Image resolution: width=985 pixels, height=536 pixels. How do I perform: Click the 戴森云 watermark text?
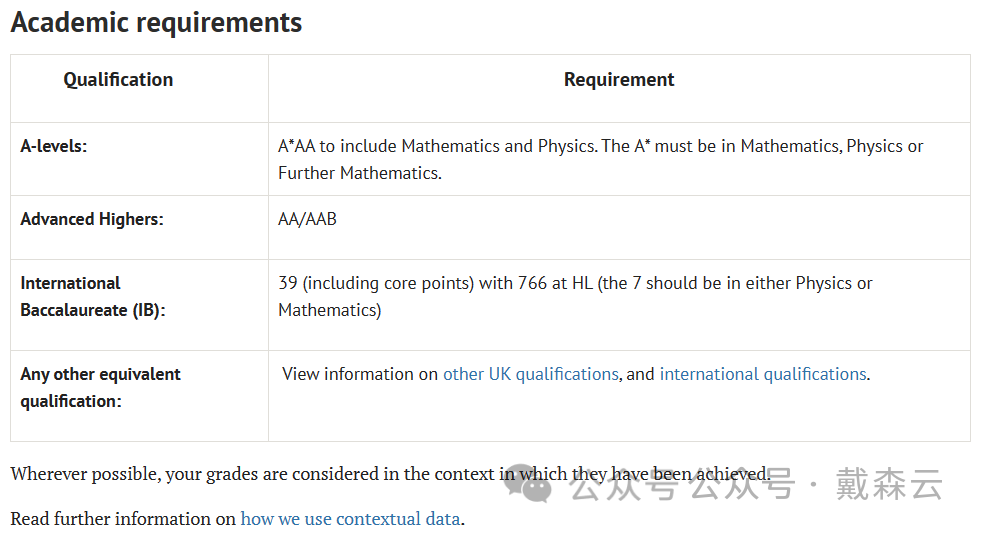tap(890, 484)
